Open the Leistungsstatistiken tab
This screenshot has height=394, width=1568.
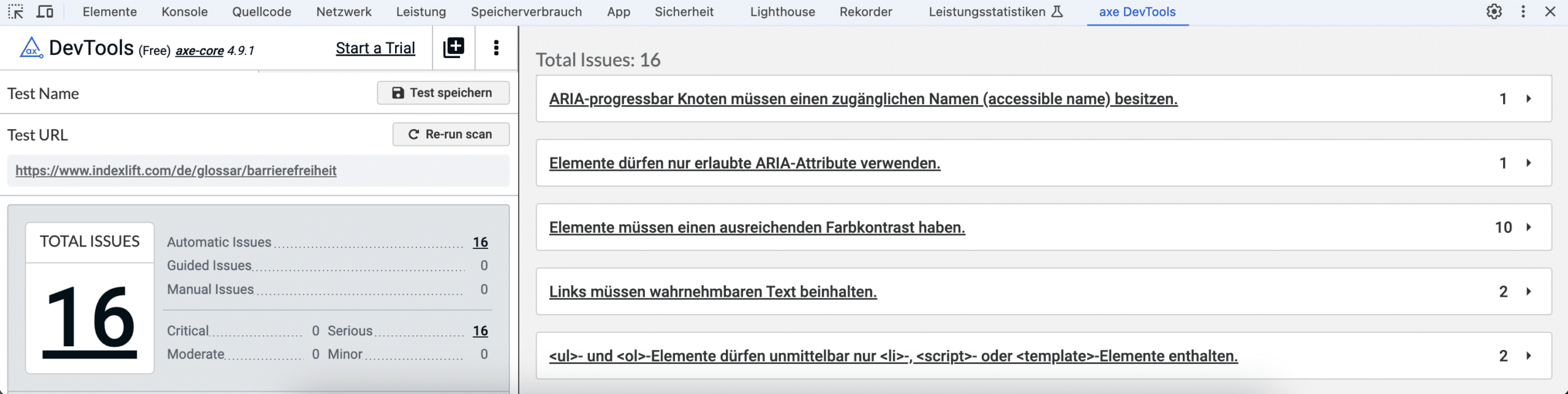pos(987,12)
